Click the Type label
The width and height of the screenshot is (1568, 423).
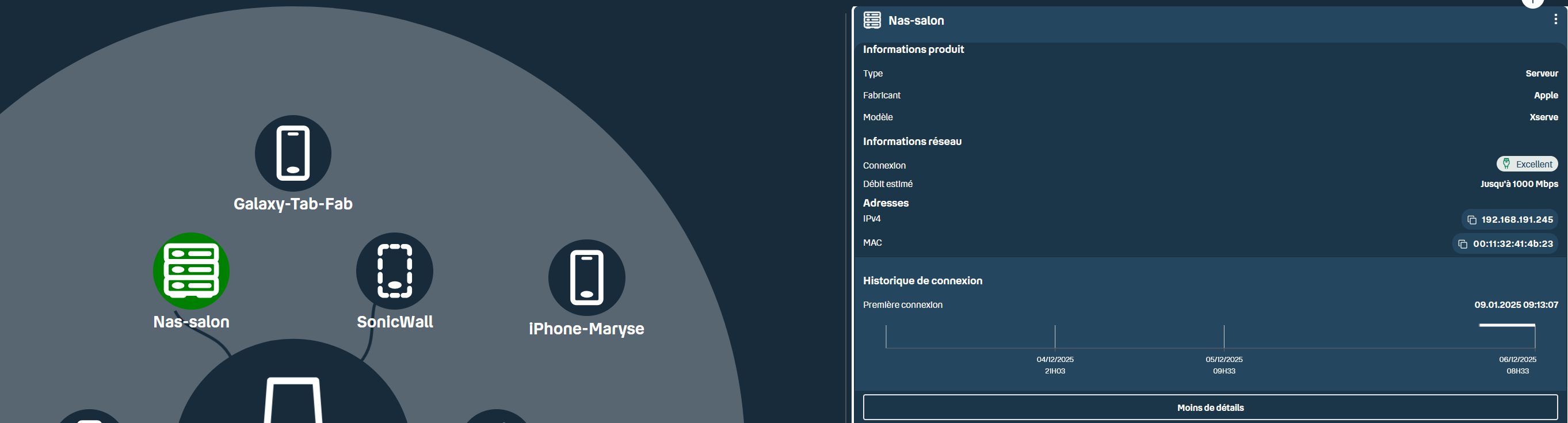(872, 74)
